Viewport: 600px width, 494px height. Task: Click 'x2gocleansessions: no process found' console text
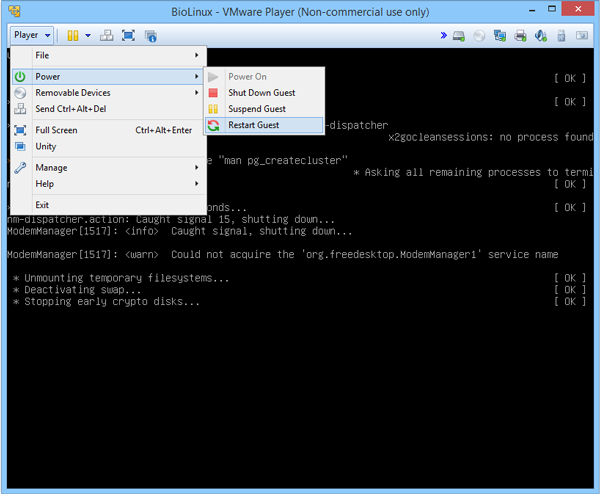(491, 137)
